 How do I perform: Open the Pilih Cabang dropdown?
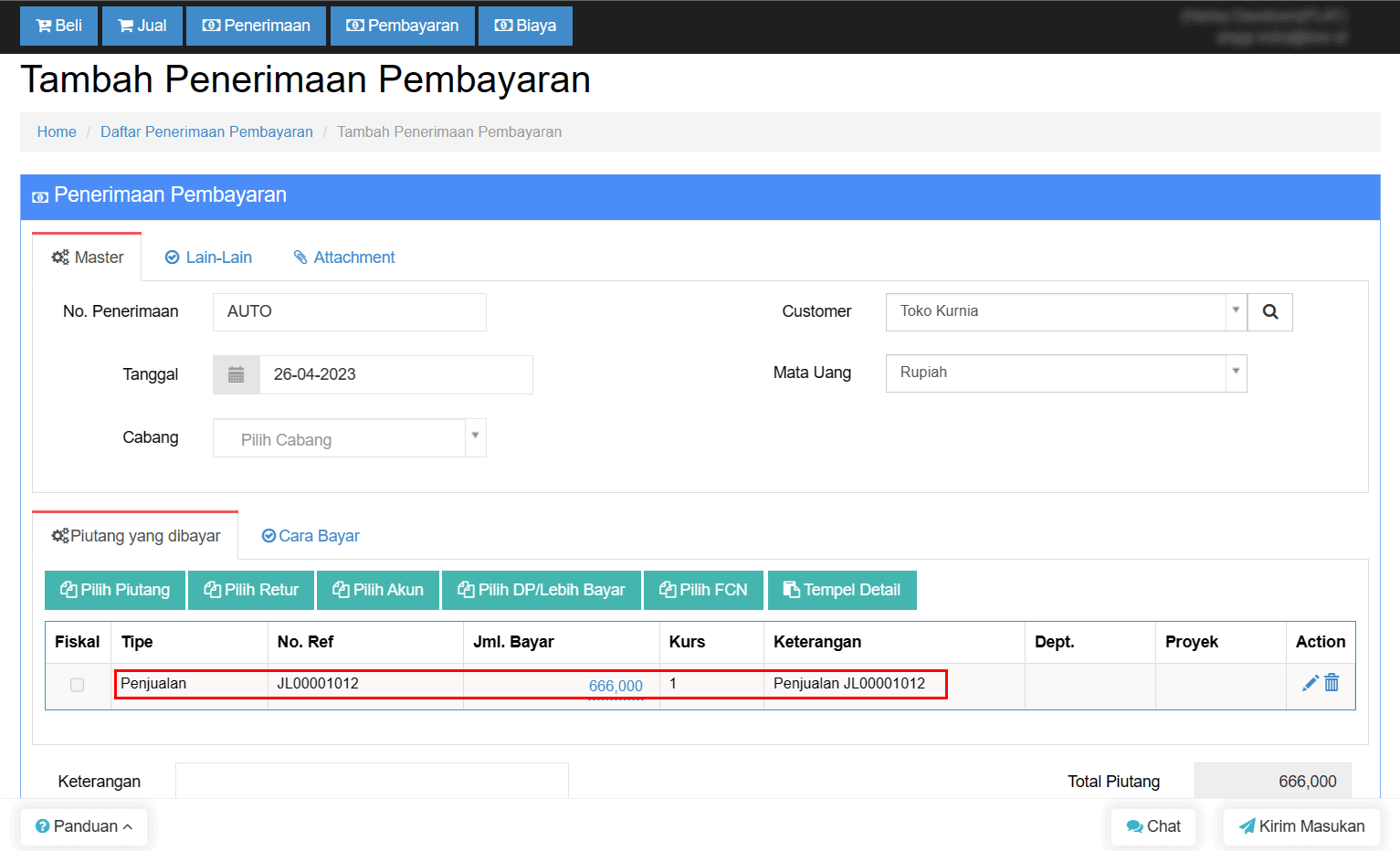350,438
